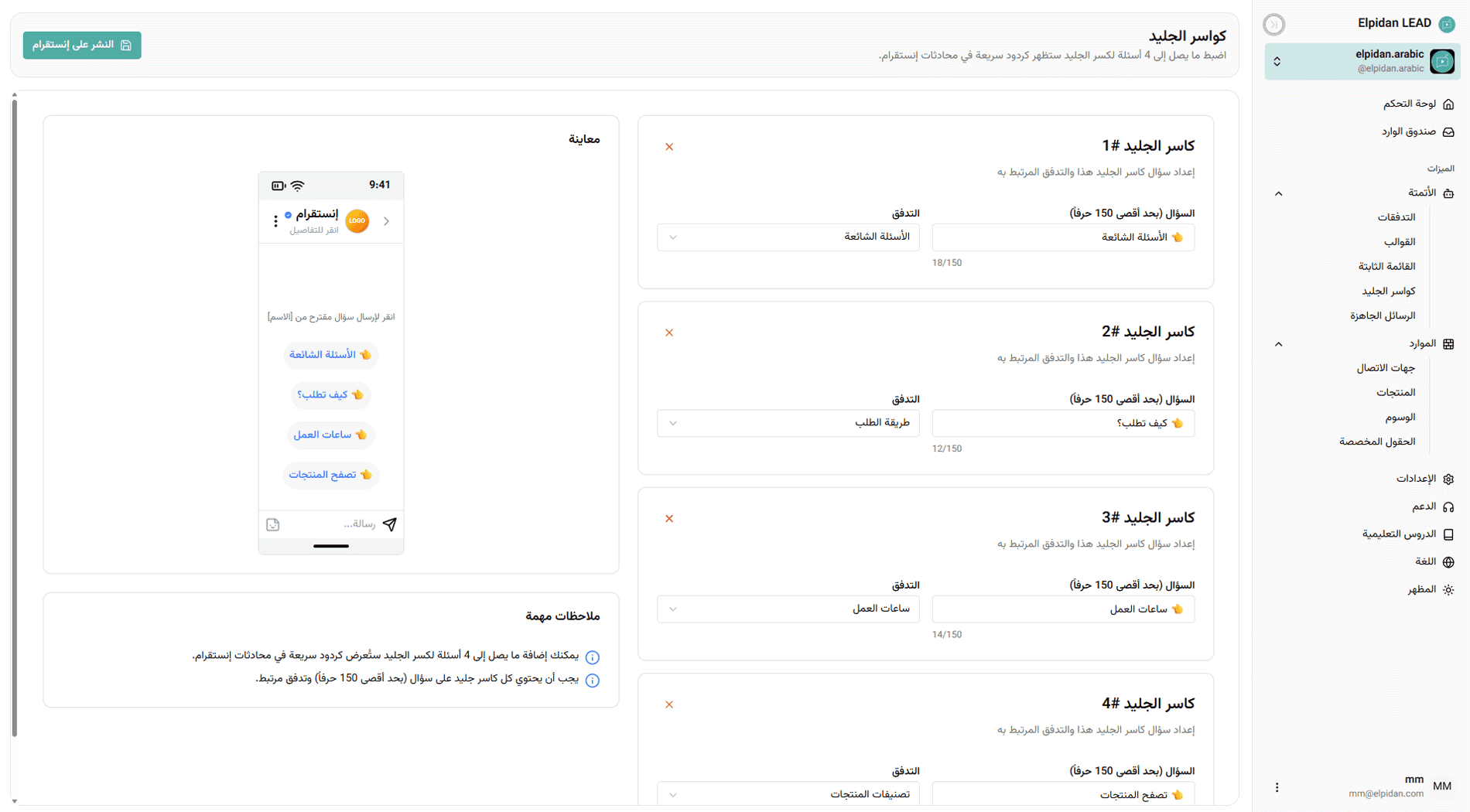Click the MM user avatar
This screenshot has width=1470, height=812.
pyautogui.click(x=1442, y=786)
